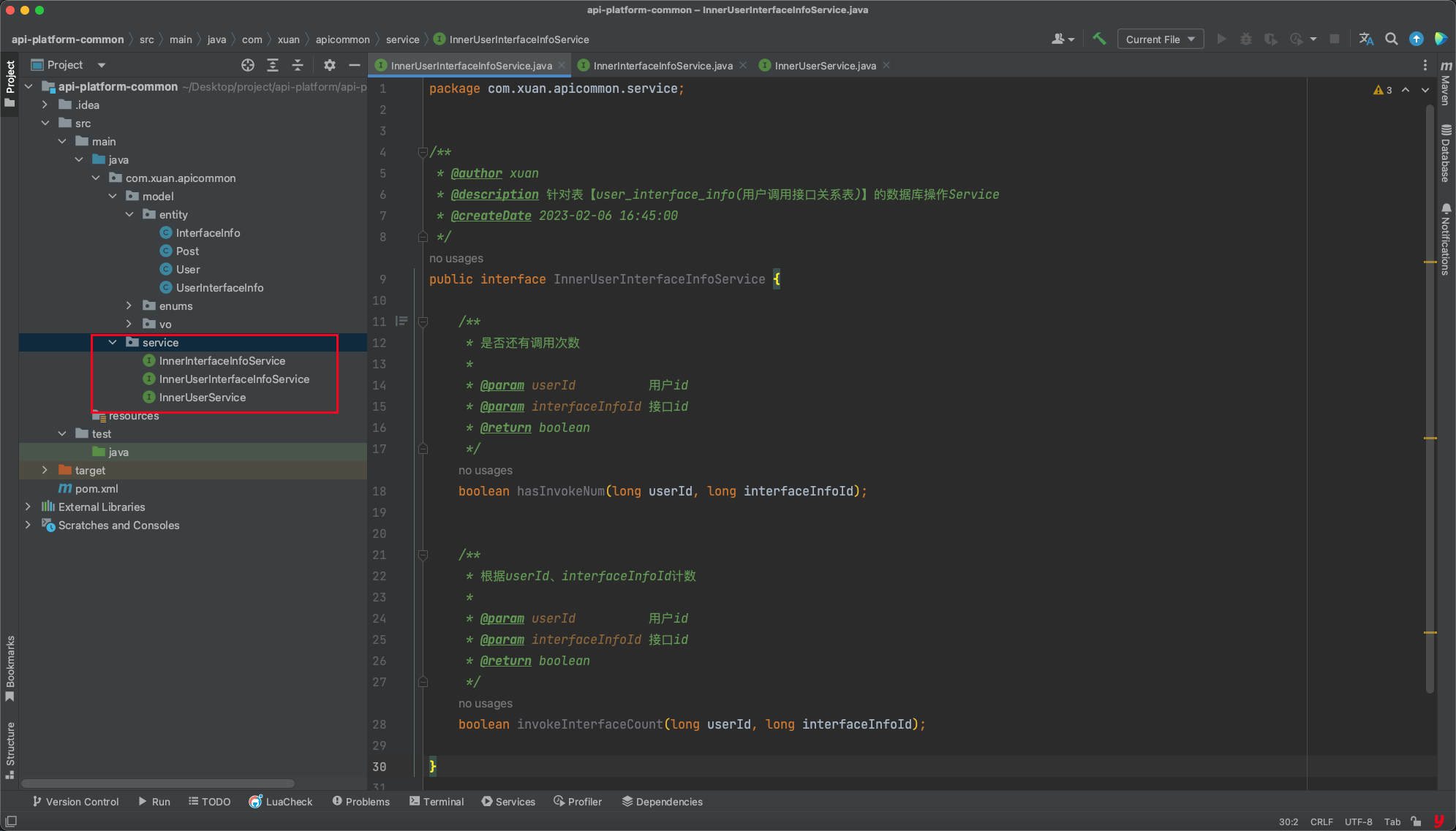1456x831 pixels.
Task: Click the Translate icon in toolbar
Action: tap(1366, 39)
